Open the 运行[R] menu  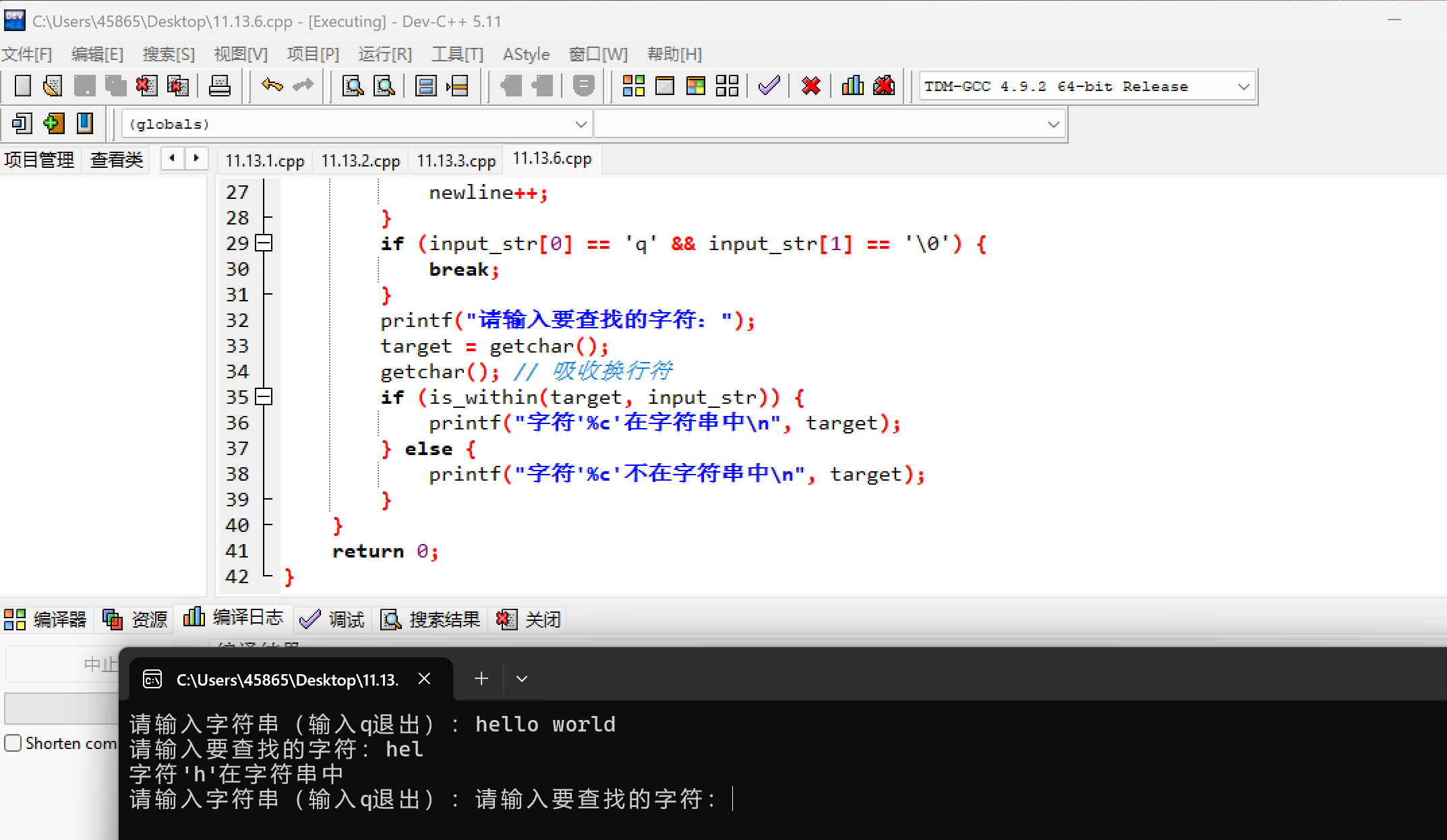coord(384,55)
